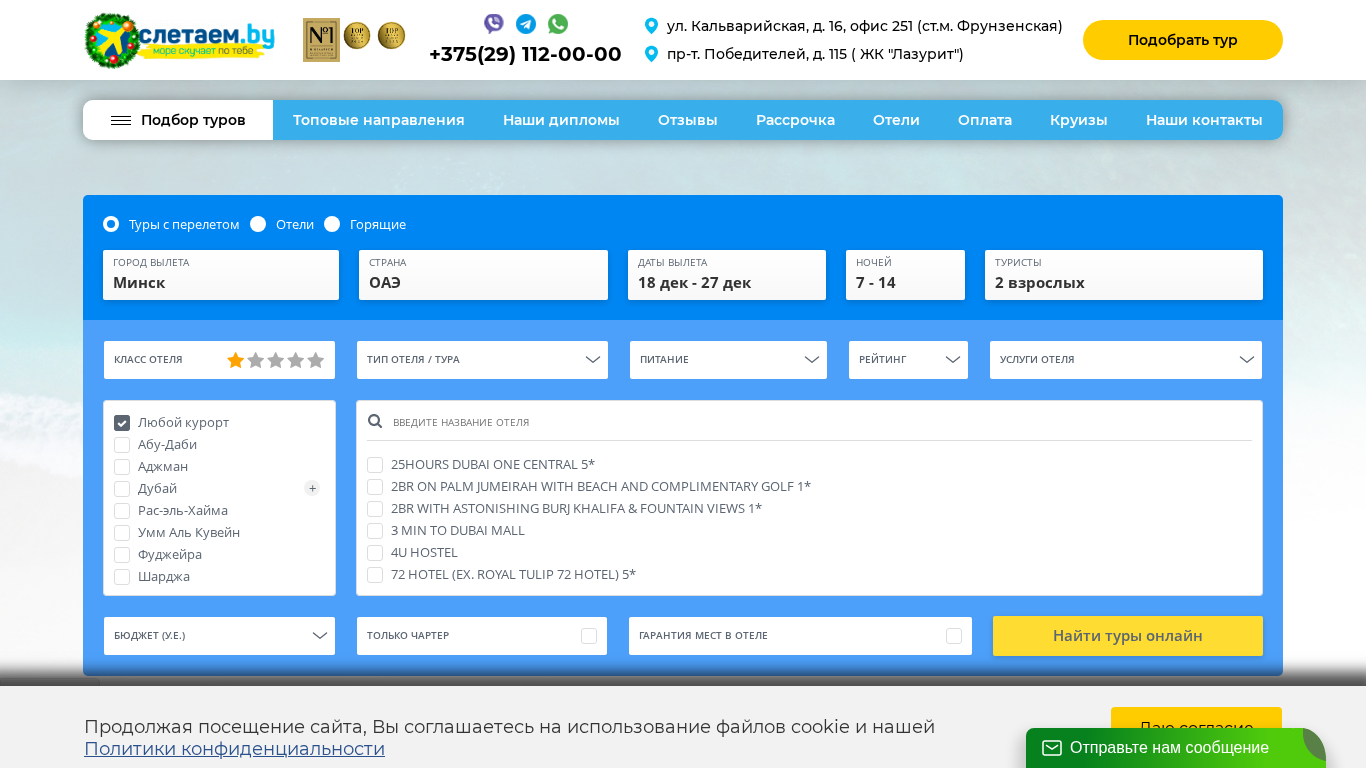
Task: Open Политики конфиденциальности link
Action: pos(234,749)
